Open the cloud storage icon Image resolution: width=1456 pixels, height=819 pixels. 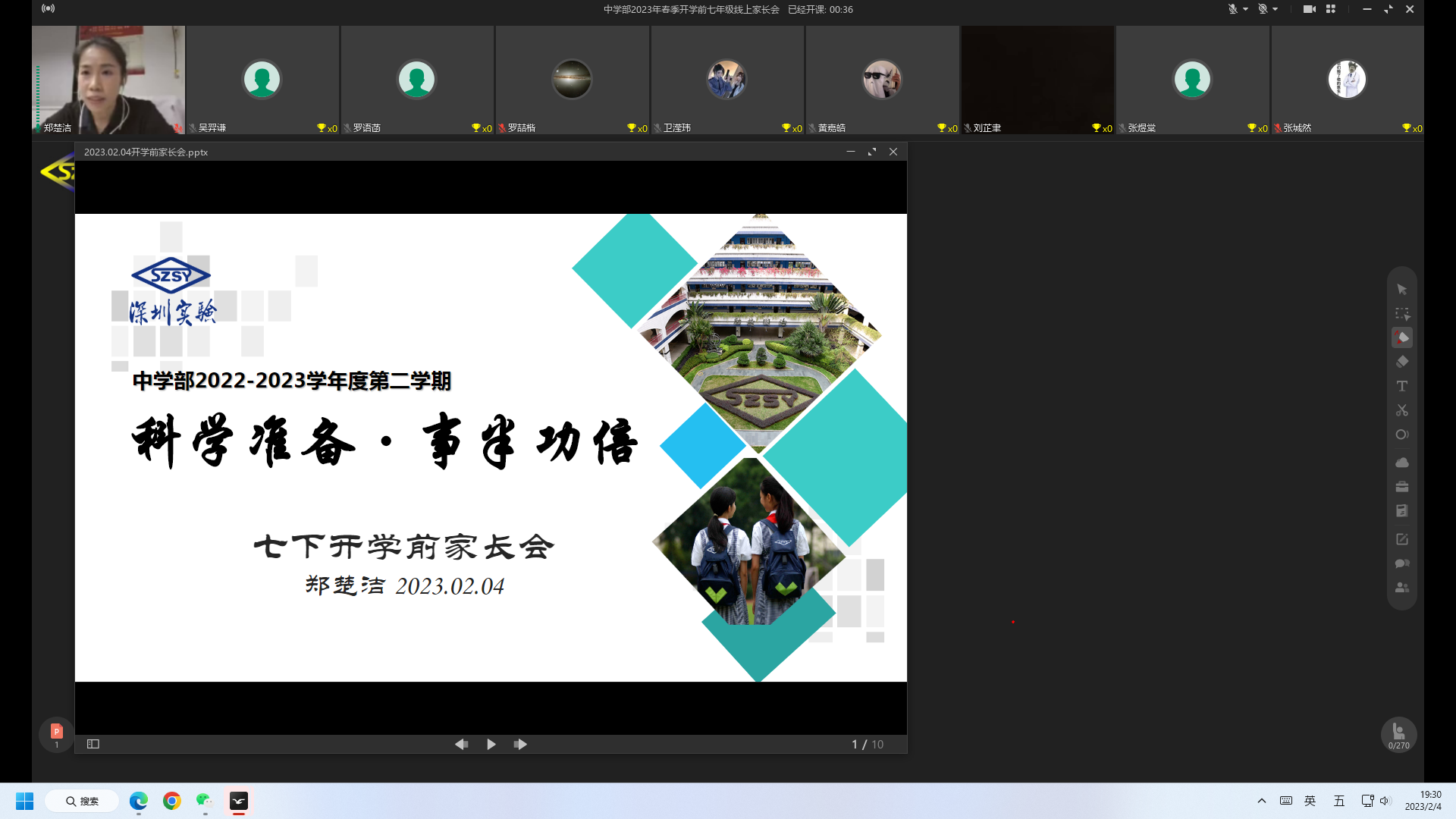coord(1401,463)
